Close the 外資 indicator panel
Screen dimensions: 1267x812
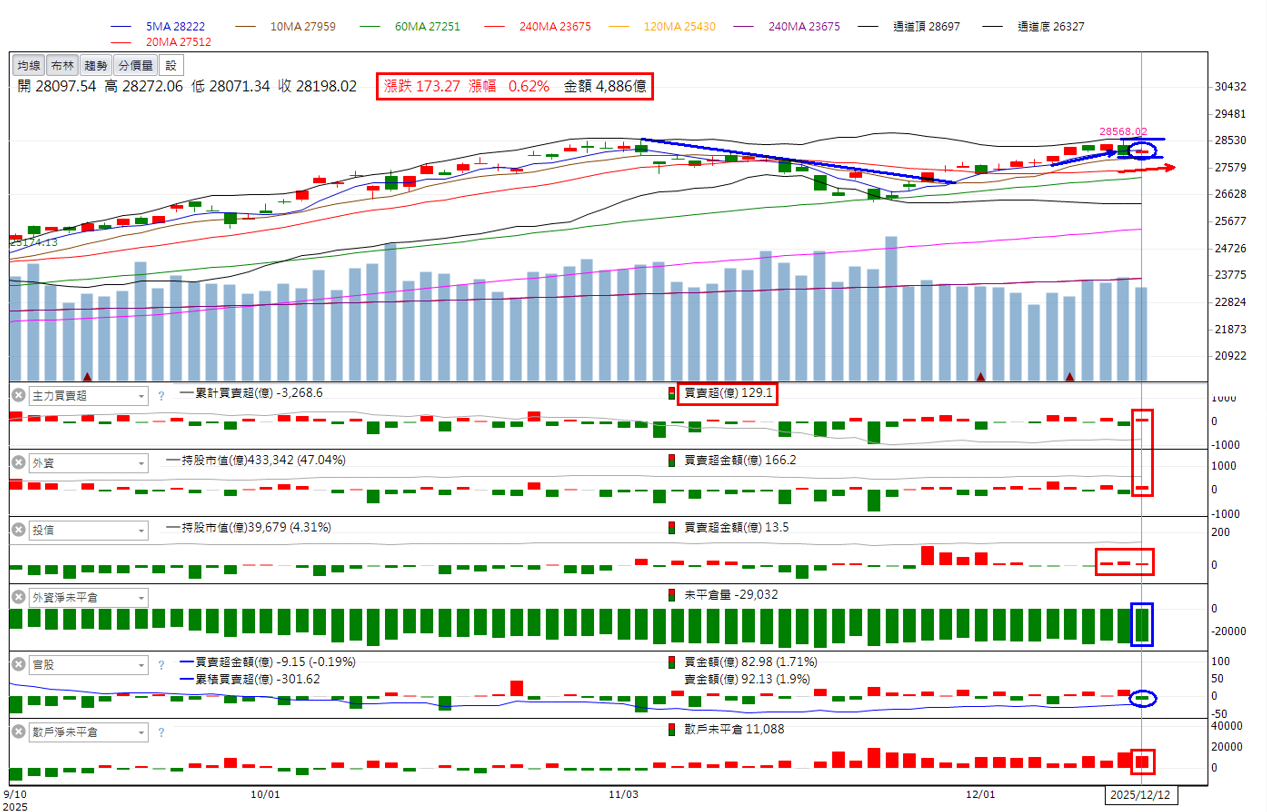coord(18,463)
